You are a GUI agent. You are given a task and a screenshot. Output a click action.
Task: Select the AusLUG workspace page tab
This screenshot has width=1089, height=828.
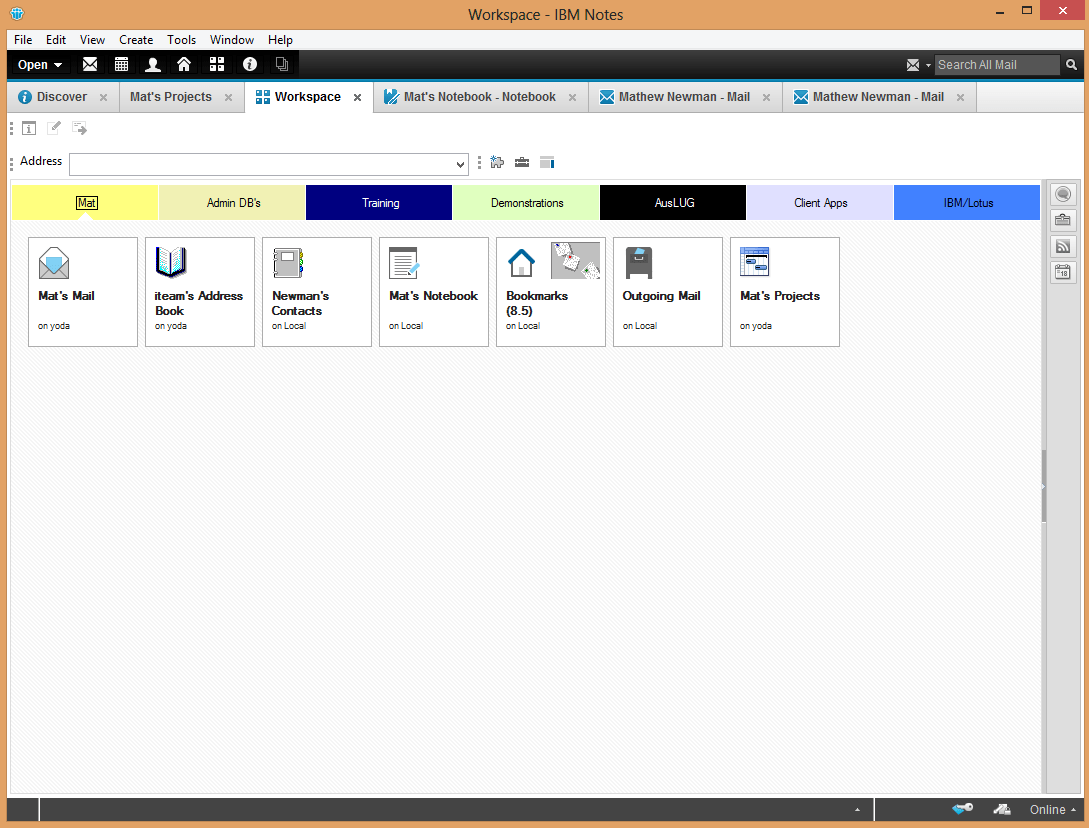pos(672,202)
